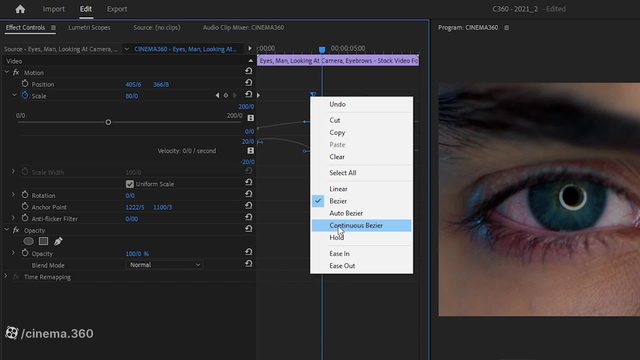The width and height of the screenshot is (640, 360).
Task: Reset Uniform Scale setting
Action: pyautogui.click(x=249, y=182)
